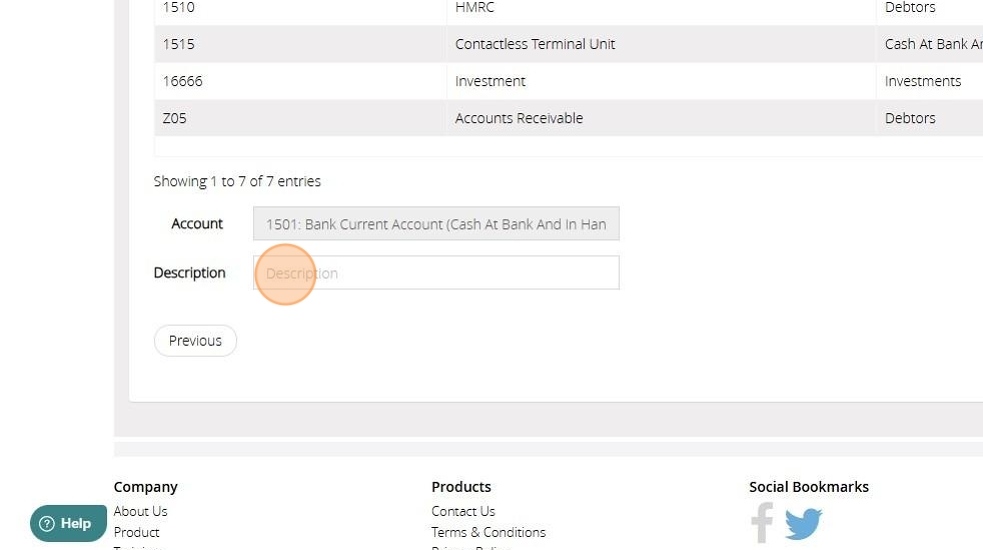
Task: Select the Contactless Terminal Unit row
Action: (x=535, y=44)
